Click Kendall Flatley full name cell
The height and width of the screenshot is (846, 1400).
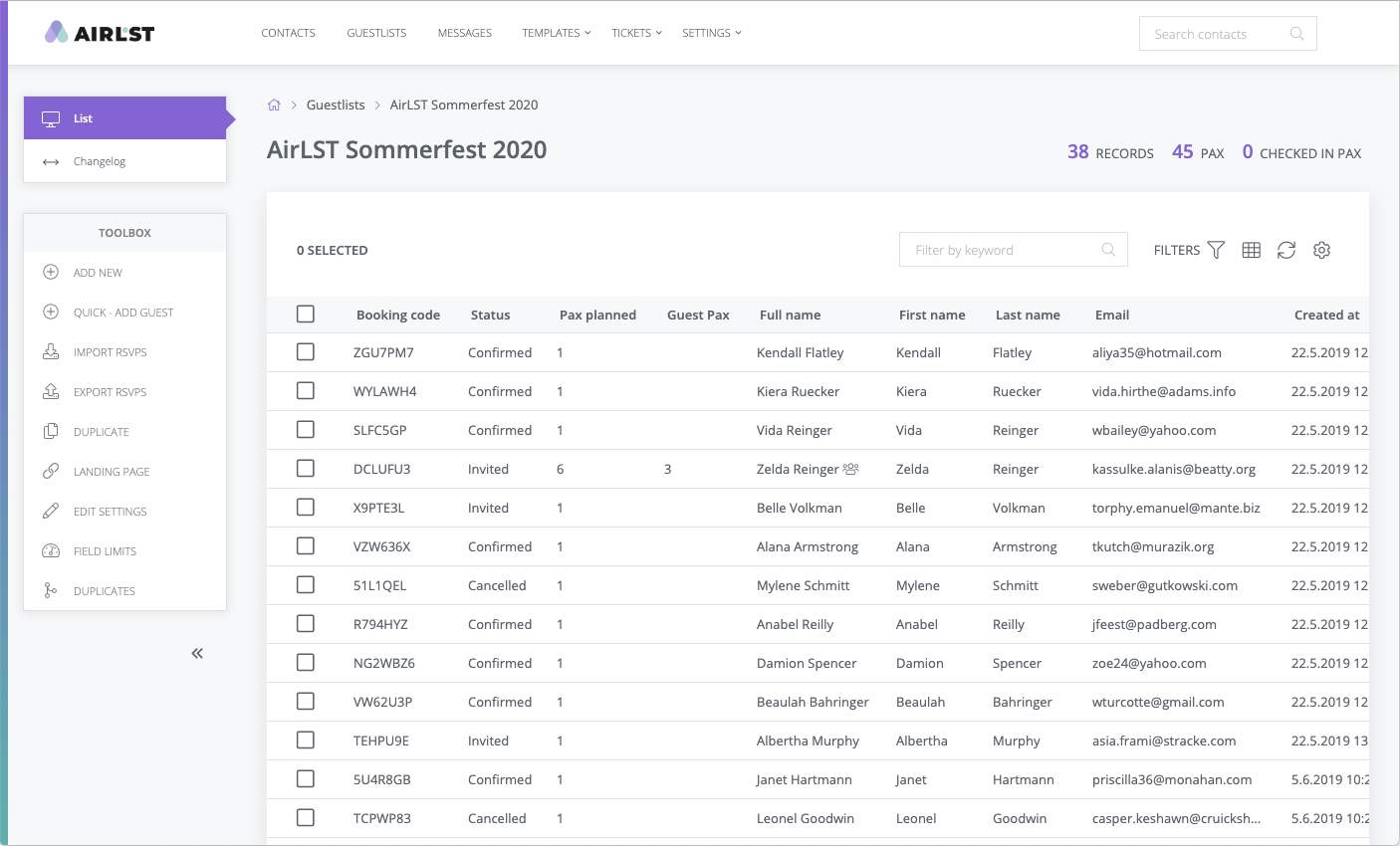point(800,352)
